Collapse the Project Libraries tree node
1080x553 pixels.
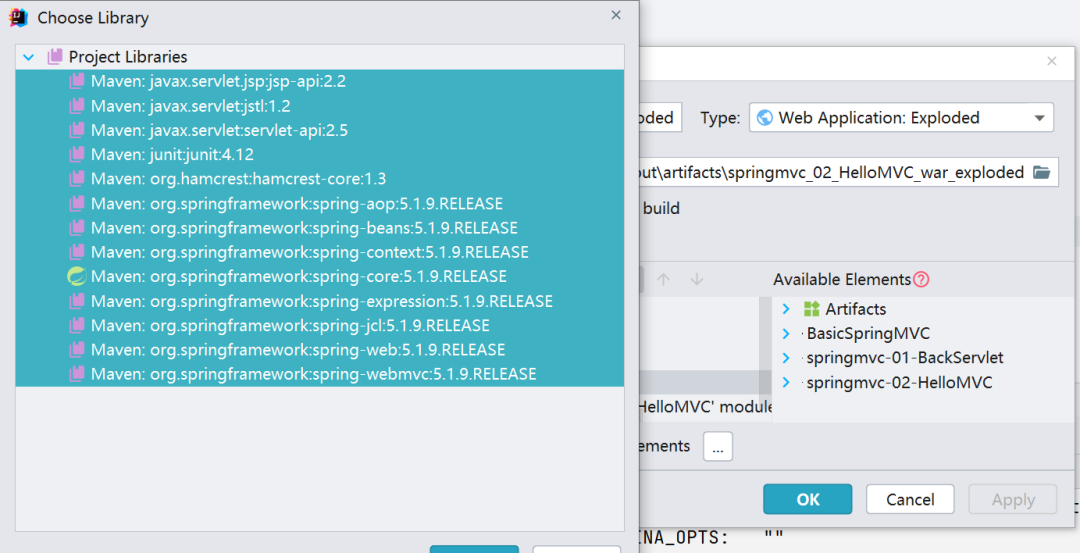pyautogui.click(x=28, y=57)
